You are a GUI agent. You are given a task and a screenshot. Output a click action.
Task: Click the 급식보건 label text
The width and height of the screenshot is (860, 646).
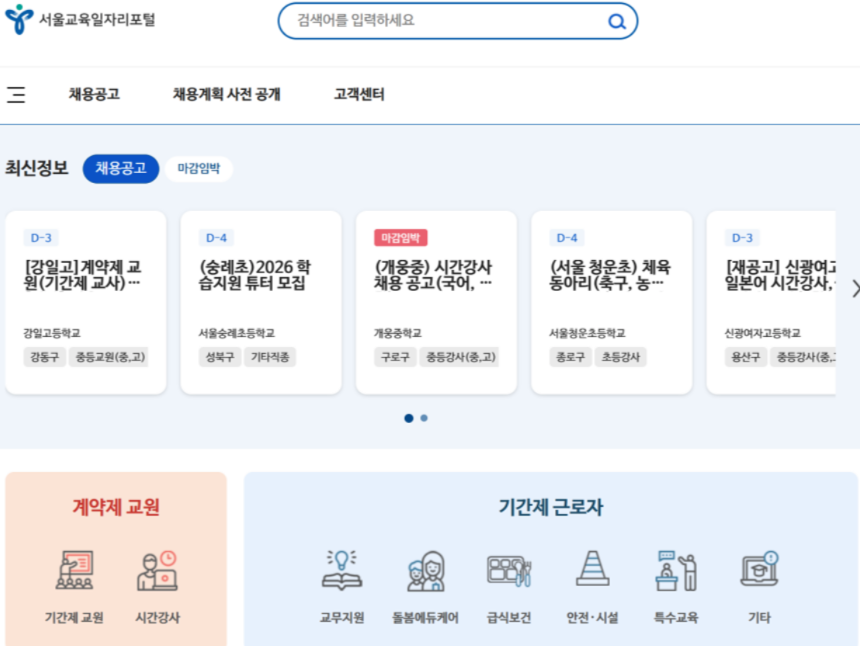pos(509,617)
